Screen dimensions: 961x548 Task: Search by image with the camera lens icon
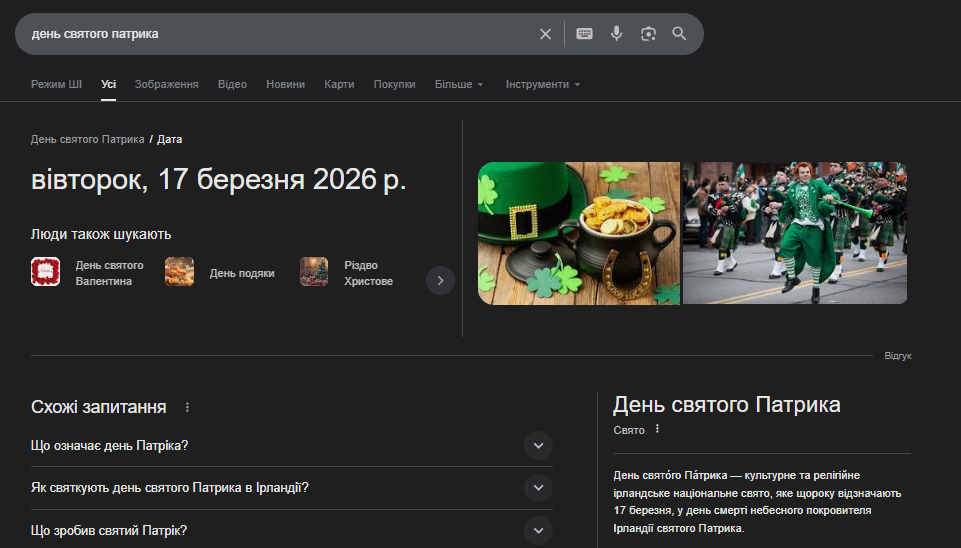click(648, 34)
